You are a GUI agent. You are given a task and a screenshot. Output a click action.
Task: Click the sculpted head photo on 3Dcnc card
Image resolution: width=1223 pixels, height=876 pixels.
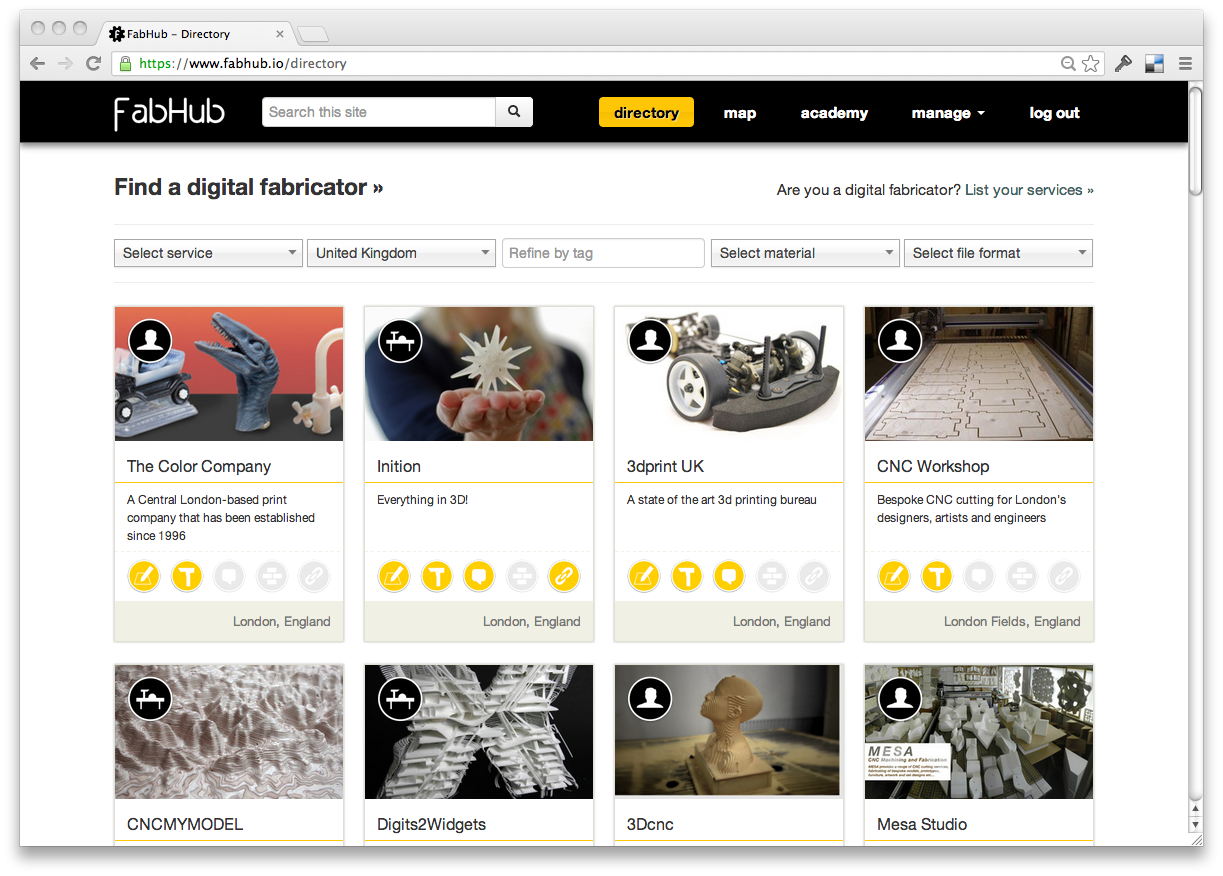point(729,731)
